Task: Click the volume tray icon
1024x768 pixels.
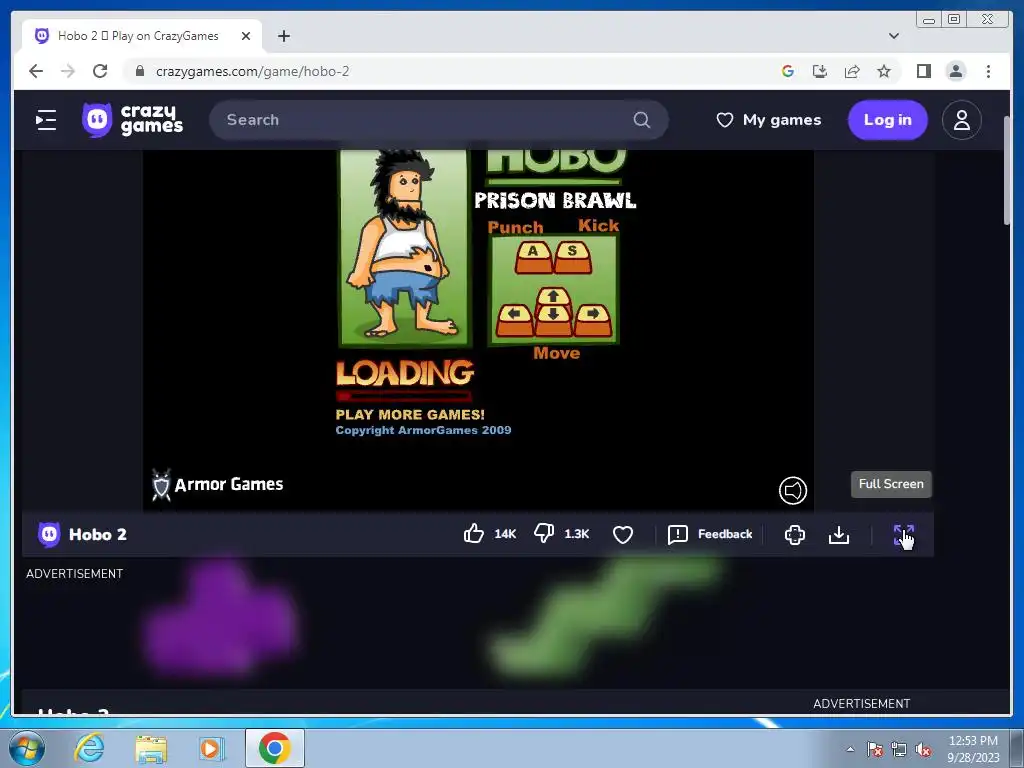Action: pyautogui.click(x=923, y=749)
